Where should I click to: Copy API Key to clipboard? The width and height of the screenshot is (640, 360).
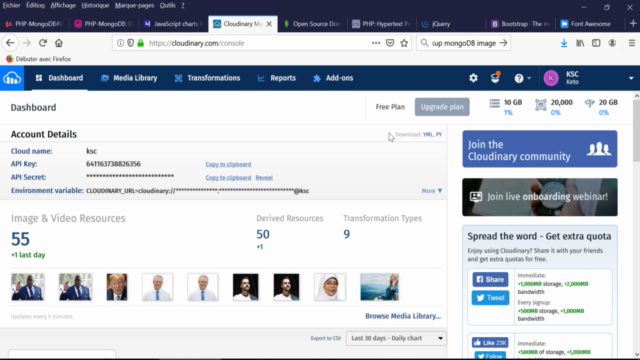tap(228, 164)
